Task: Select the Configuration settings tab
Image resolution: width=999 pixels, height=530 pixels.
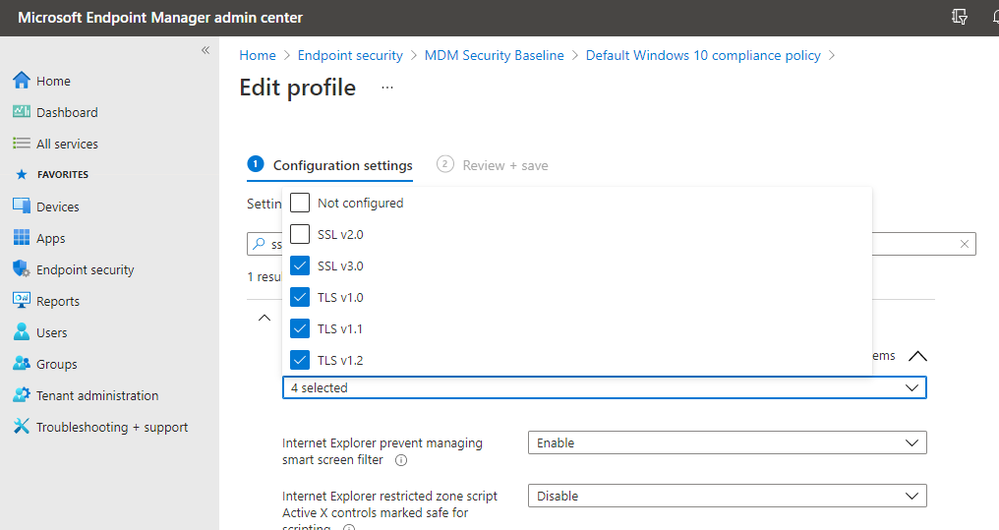Action: 342,165
